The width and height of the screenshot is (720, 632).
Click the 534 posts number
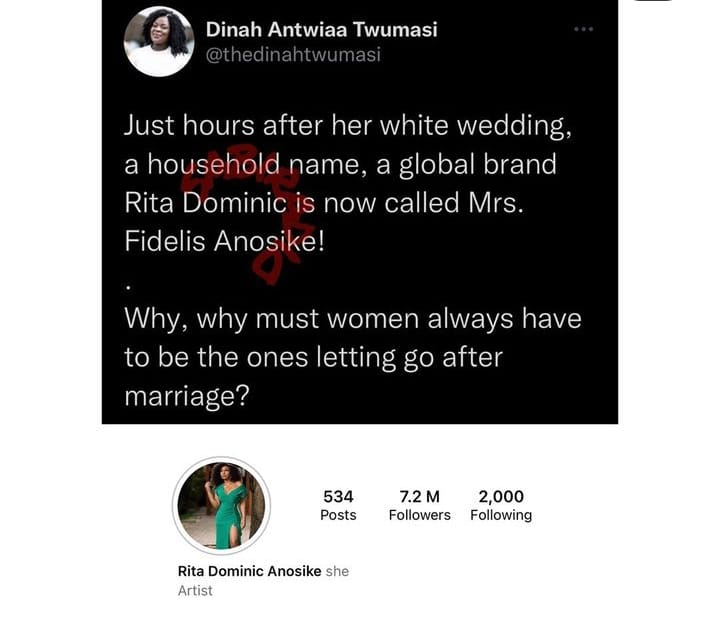338,496
